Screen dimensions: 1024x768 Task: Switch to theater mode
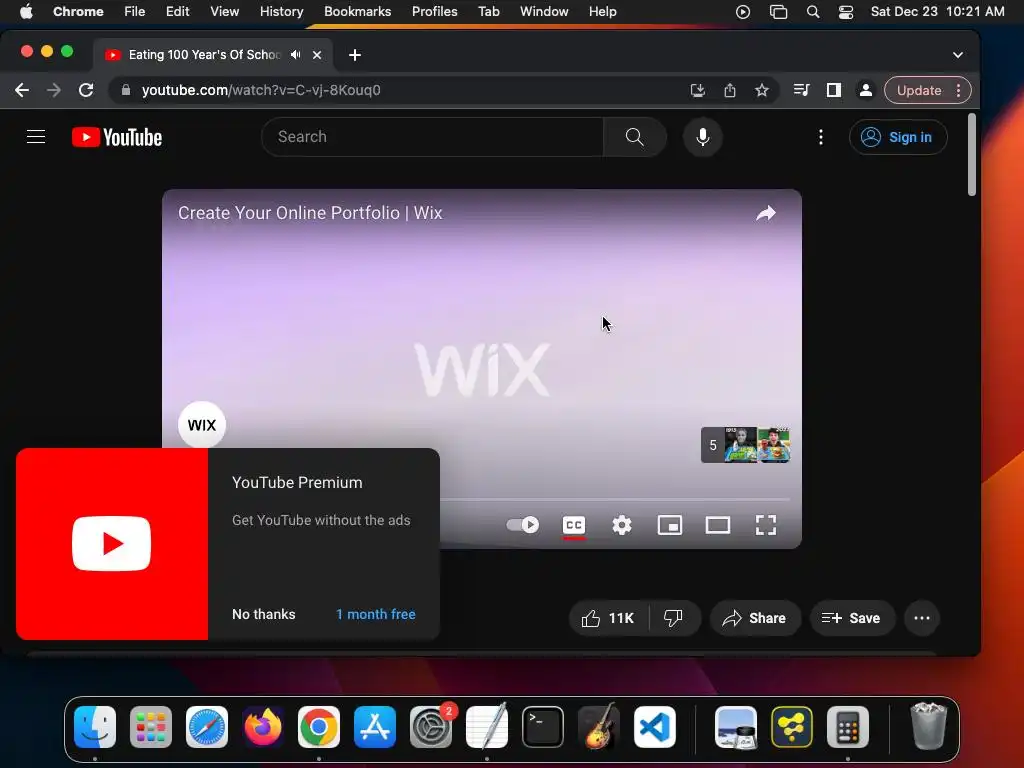coord(718,525)
